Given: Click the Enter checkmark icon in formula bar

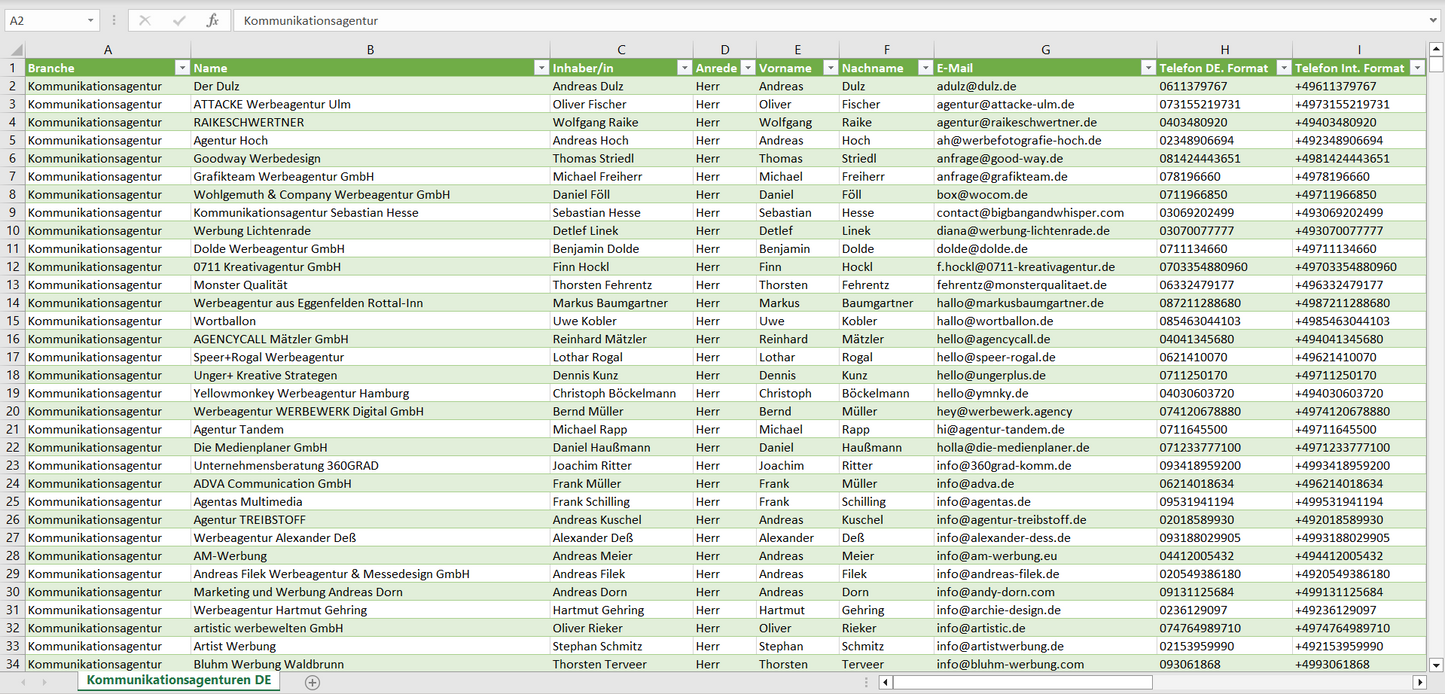Looking at the screenshot, I should point(179,20).
